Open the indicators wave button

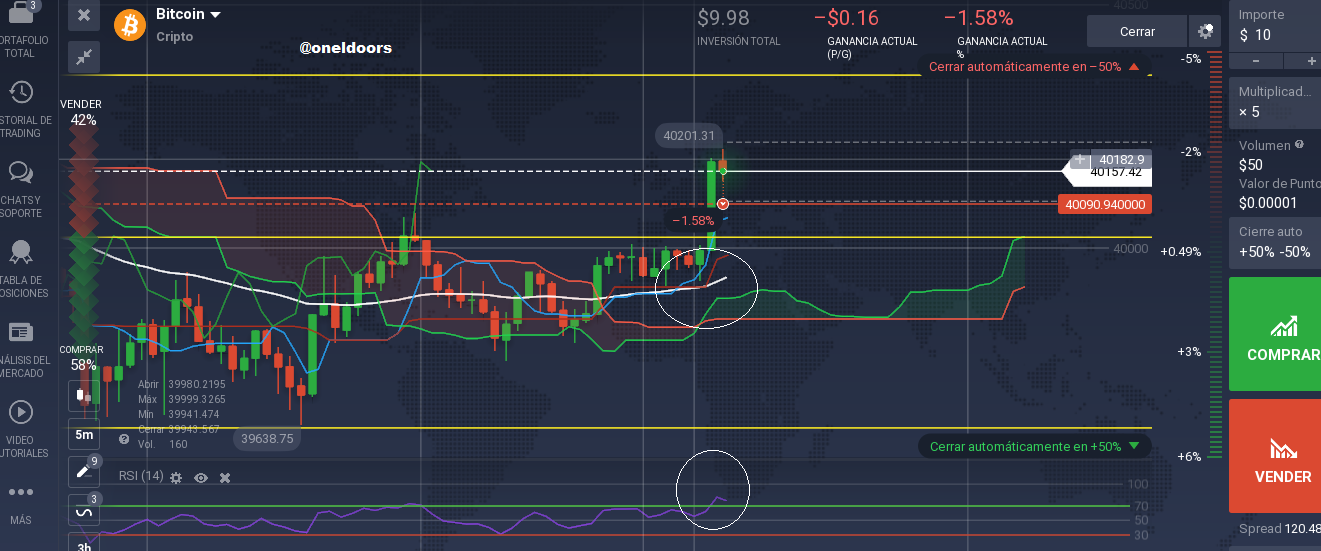(x=84, y=510)
